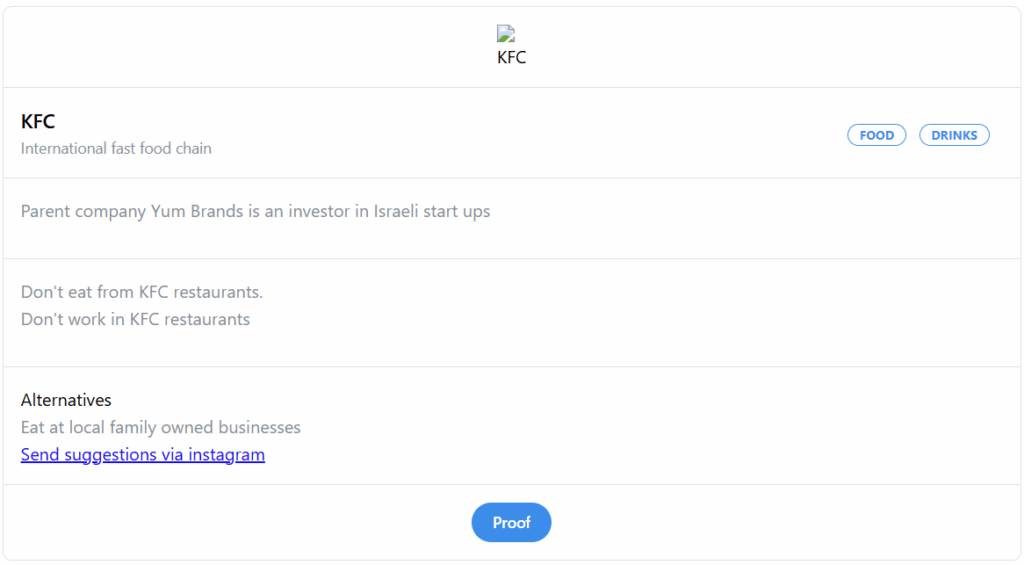
Task: Click the word instagram in the link
Action: pyautogui.click(x=227, y=455)
